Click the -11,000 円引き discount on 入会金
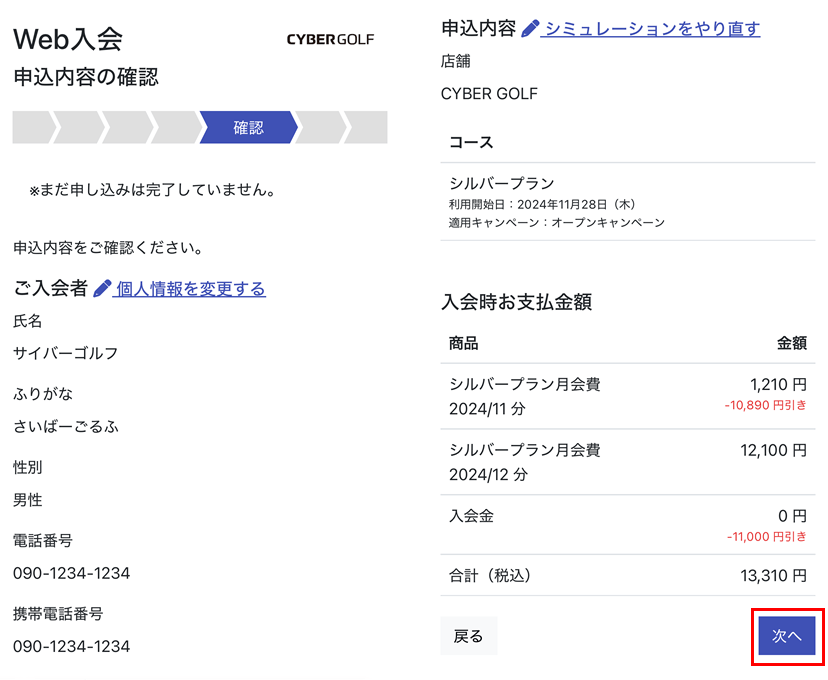The width and height of the screenshot is (828, 680). point(766,537)
